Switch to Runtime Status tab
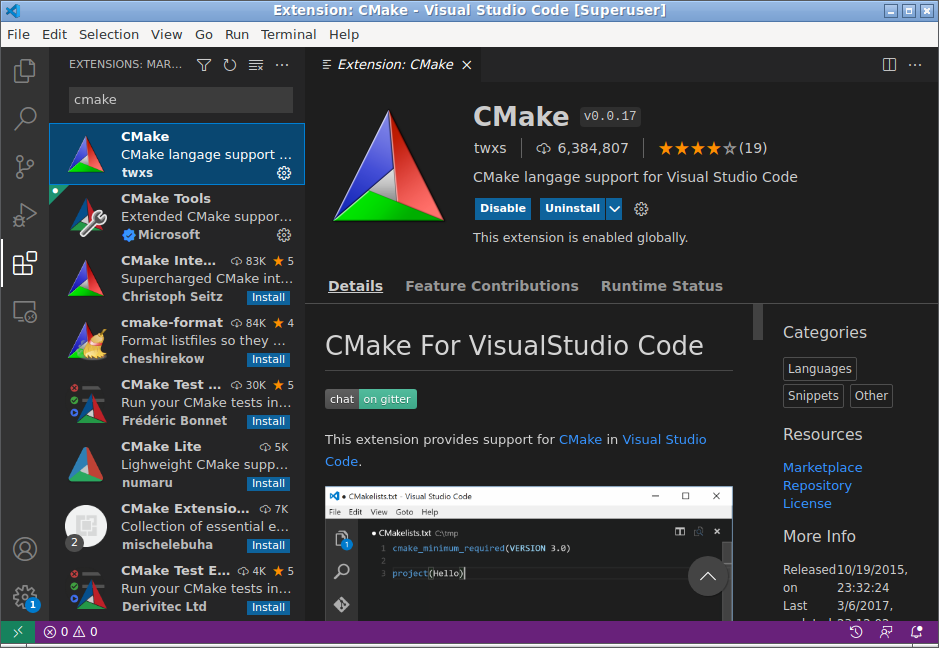The image size is (939, 648). tap(662, 286)
